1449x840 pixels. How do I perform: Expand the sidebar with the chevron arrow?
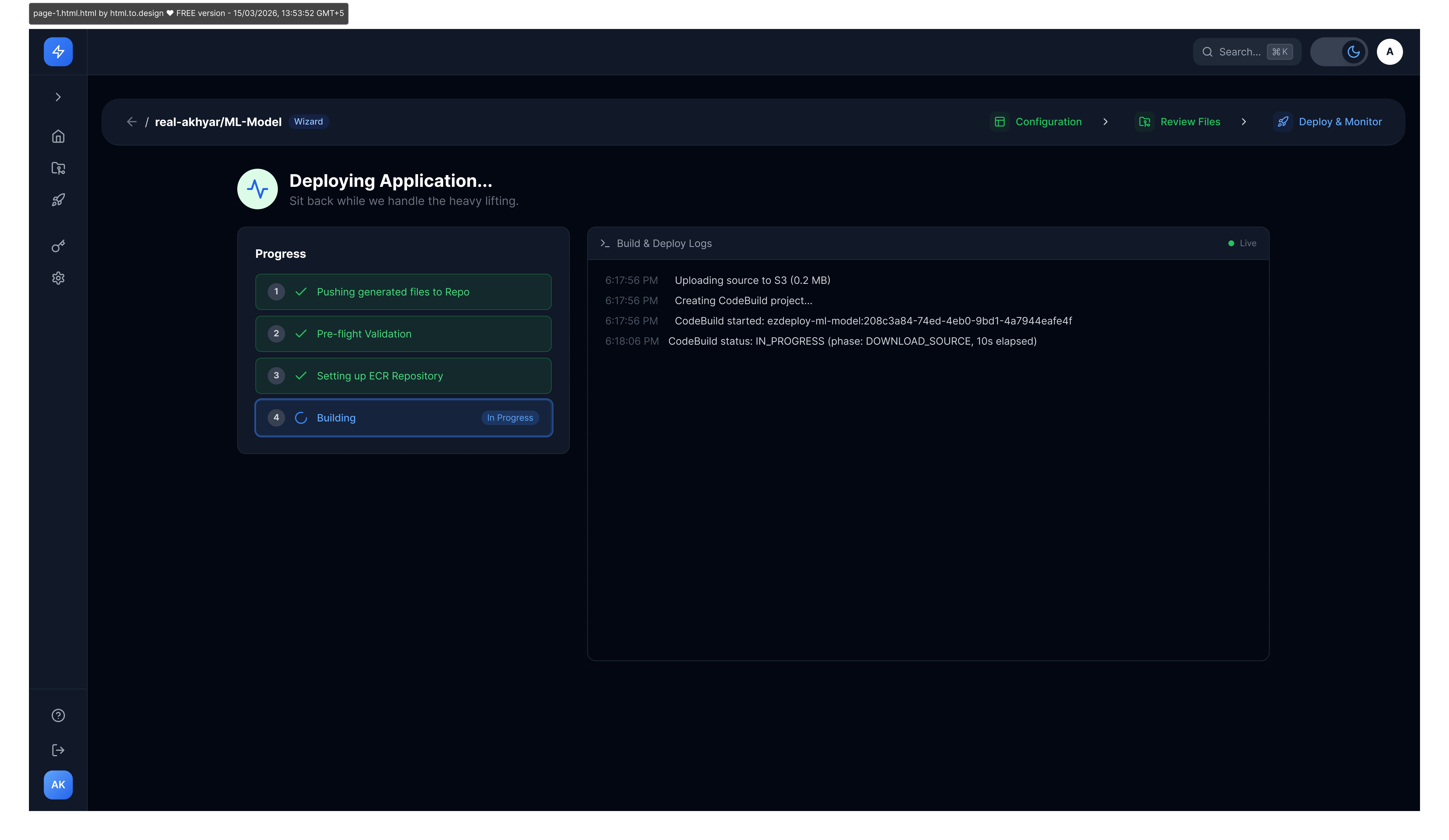[57, 97]
